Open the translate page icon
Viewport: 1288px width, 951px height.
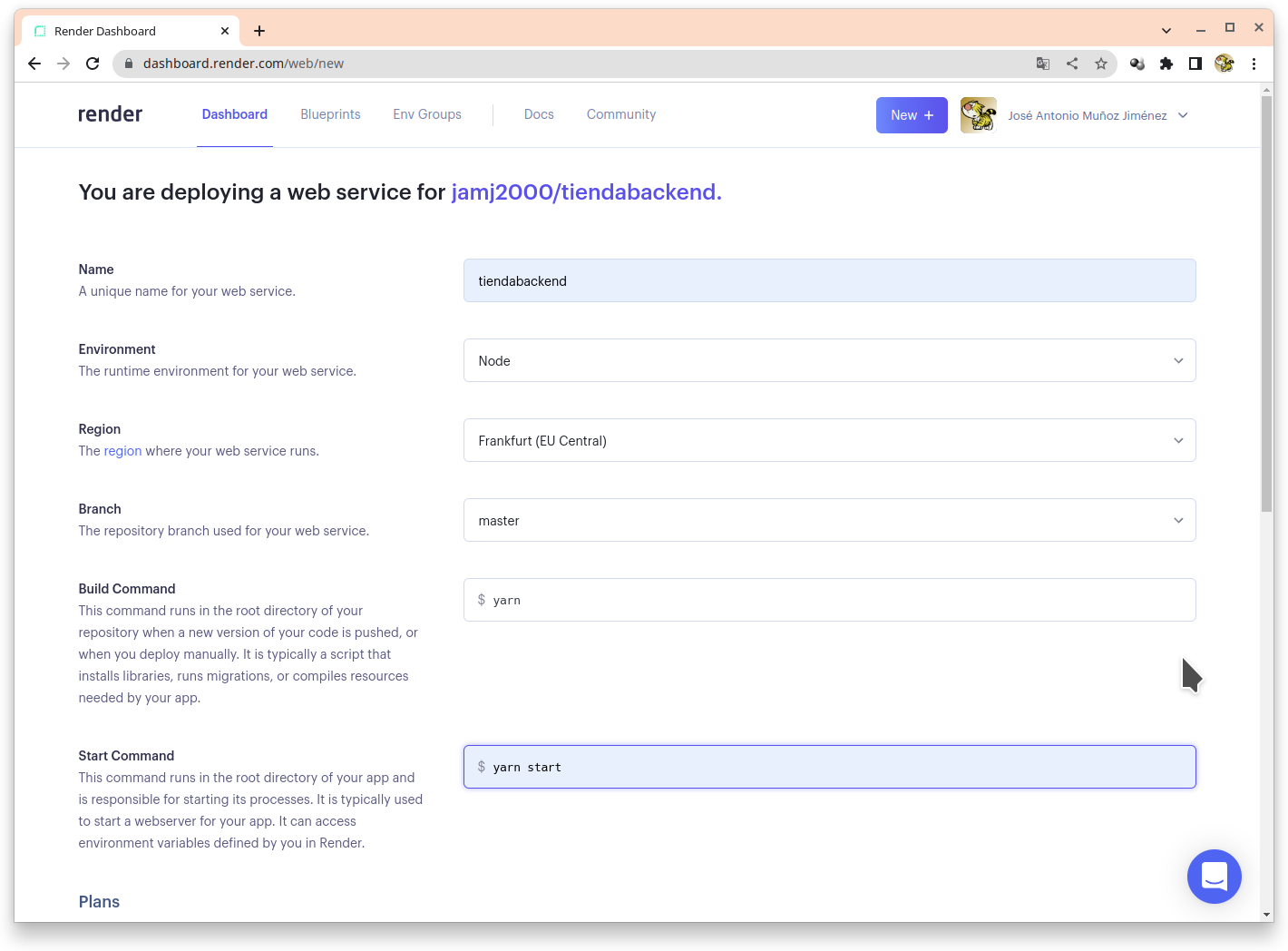1043,64
